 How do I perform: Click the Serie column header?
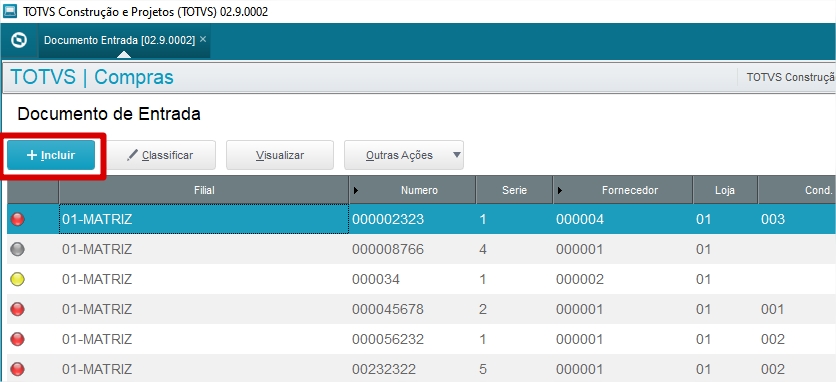point(514,190)
